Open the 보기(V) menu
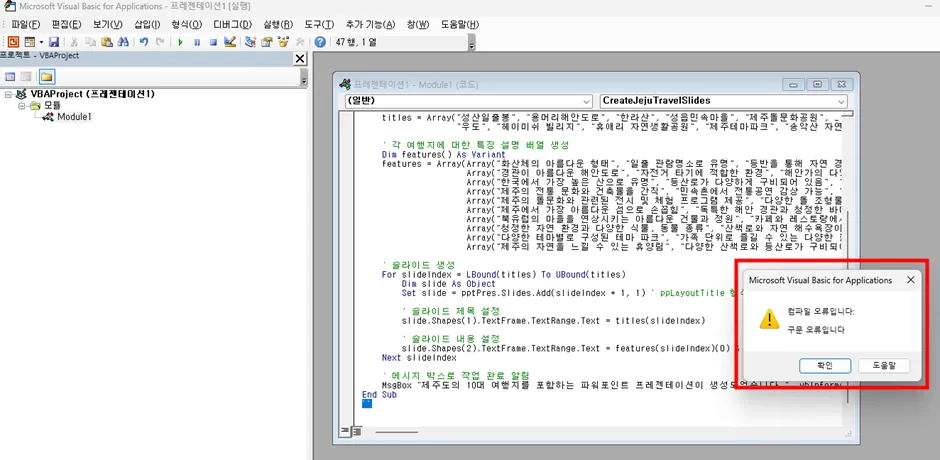940x460 pixels. [x=108, y=25]
